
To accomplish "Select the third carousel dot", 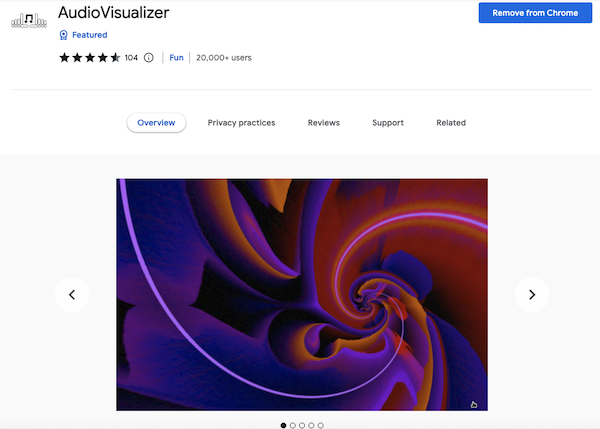I will pyautogui.click(x=302, y=425).
